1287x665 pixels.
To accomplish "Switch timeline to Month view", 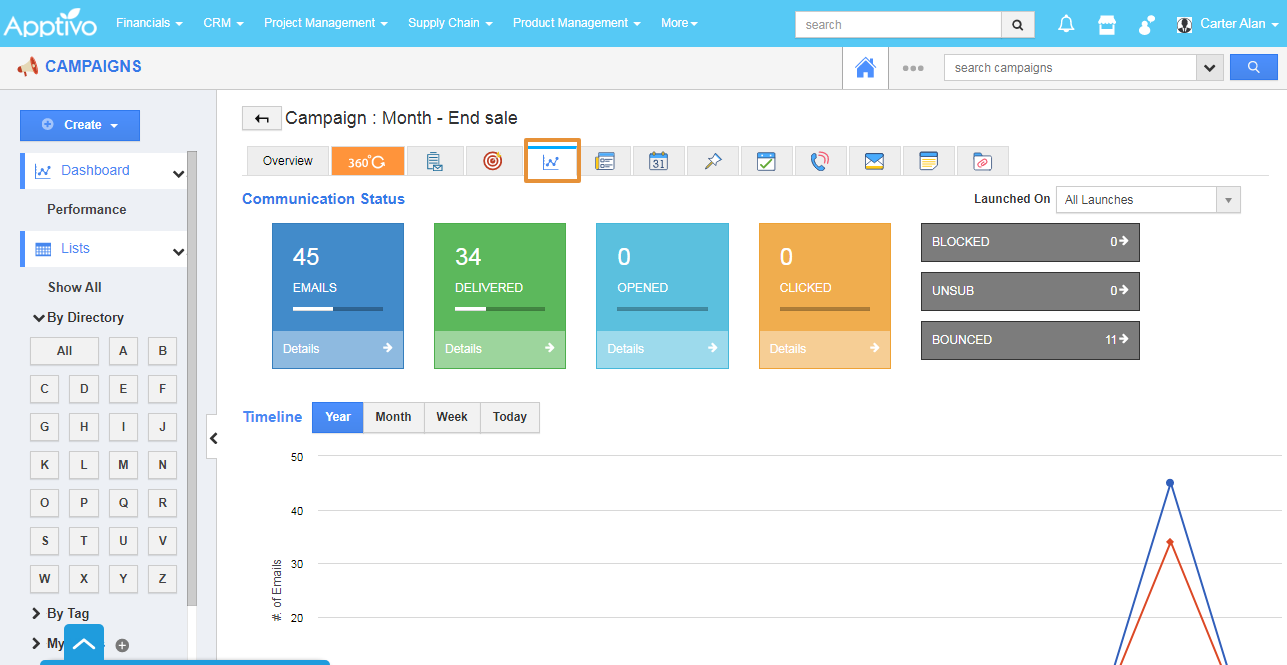I will tap(393, 417).
